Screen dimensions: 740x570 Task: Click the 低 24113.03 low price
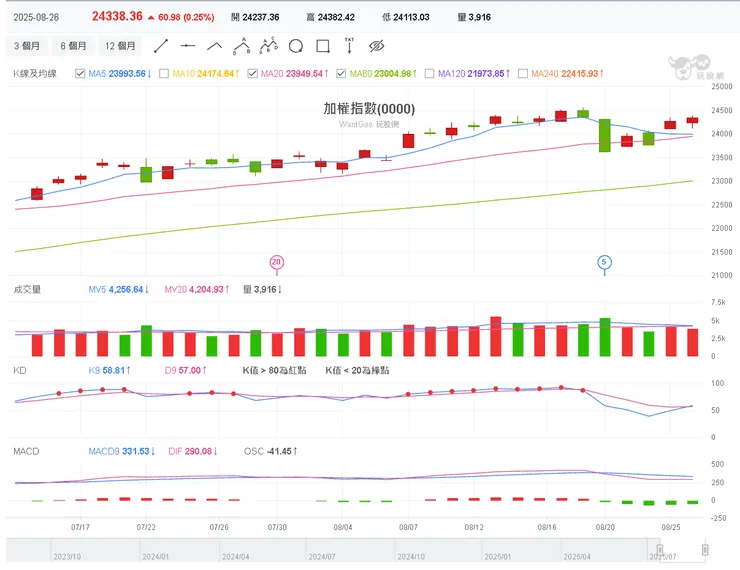pos(406,17)
